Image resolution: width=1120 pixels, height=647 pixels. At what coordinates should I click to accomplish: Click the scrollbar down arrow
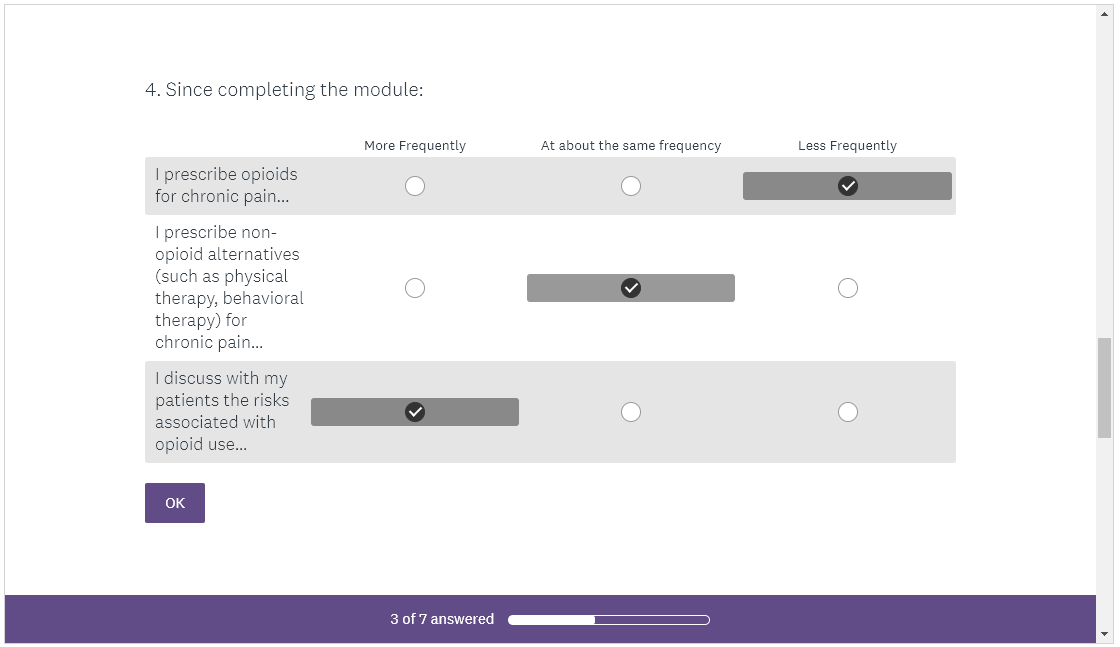[x=1104, y=634]
